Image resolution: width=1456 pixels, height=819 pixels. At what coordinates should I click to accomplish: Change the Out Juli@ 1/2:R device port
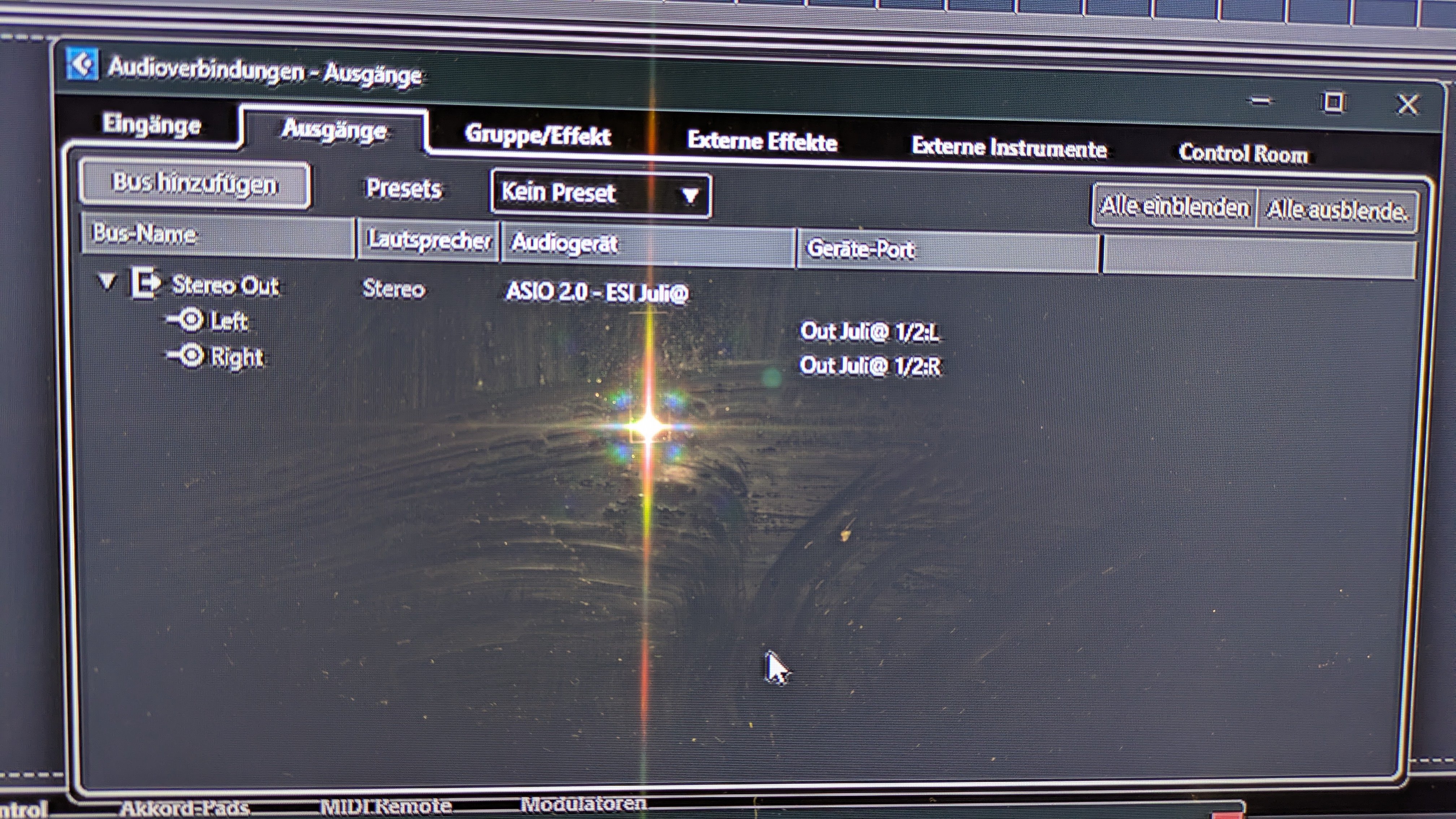tap(870, 366)
